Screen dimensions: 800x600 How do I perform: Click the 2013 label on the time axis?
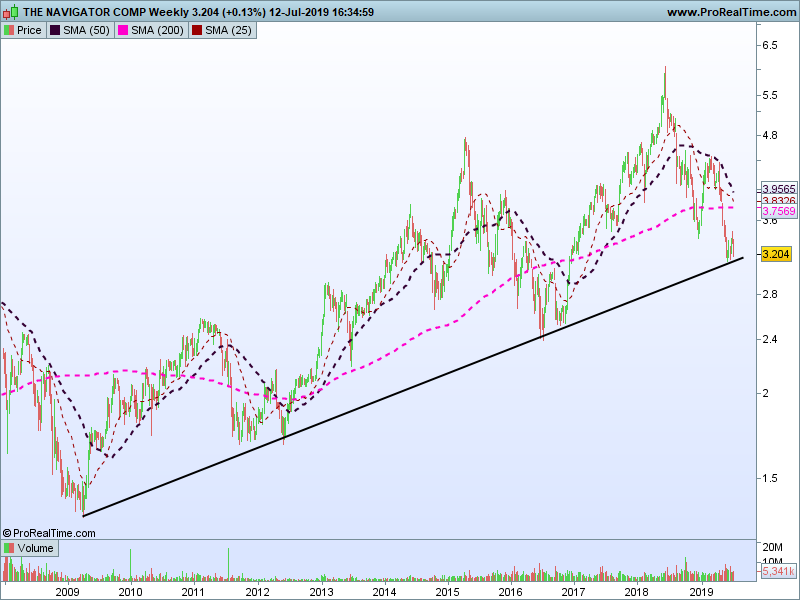(321, 592)
